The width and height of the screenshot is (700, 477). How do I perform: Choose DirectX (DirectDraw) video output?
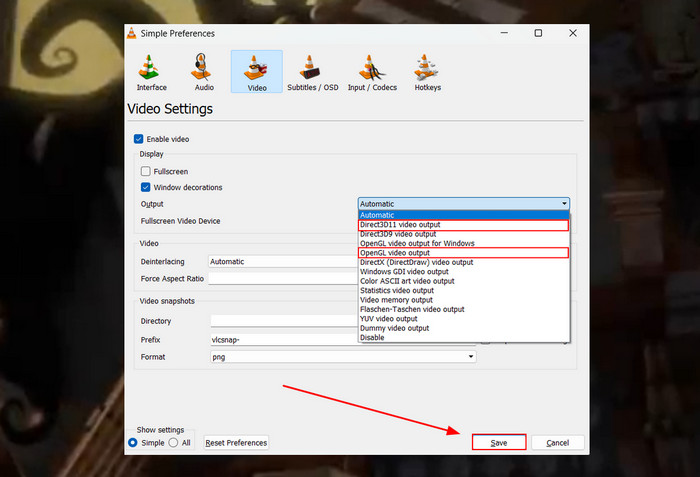[x=463, y=262]
